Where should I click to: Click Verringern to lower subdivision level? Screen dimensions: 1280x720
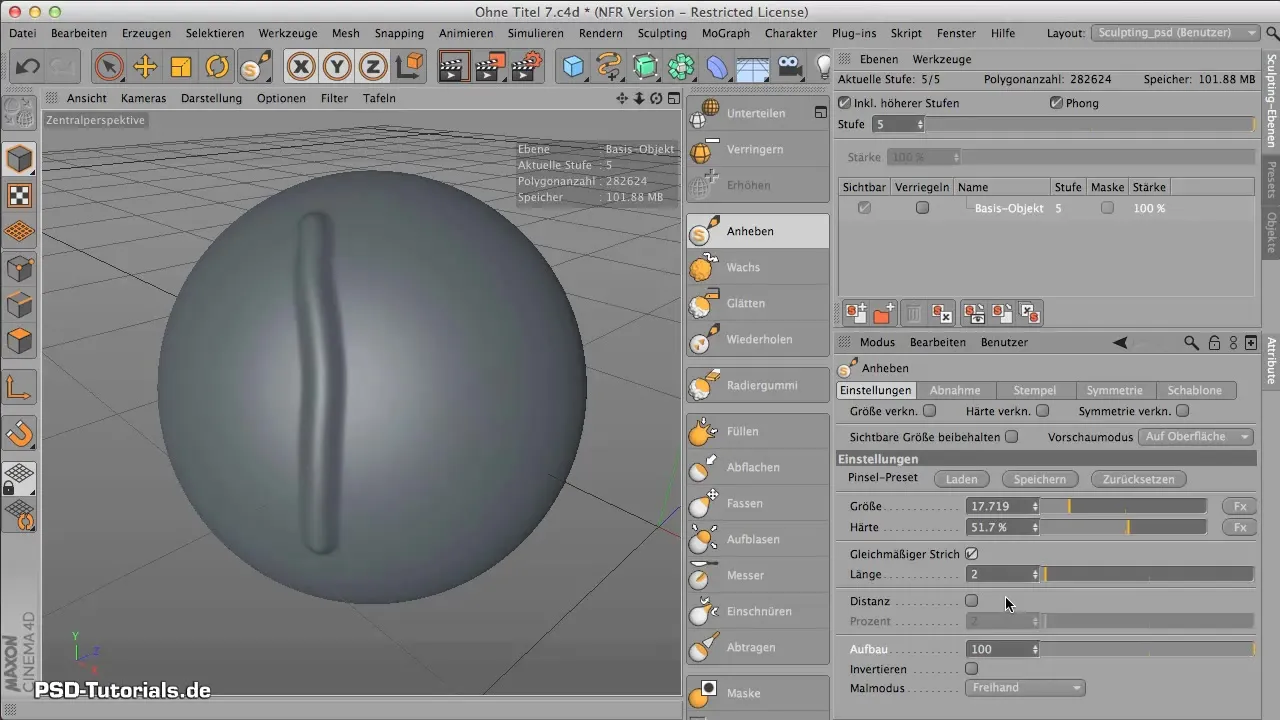coord(758,149)
